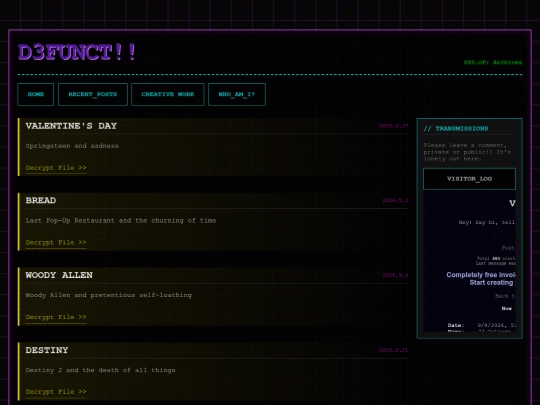Click Decrypt File link under Destiny
The width and height of the screenshot is (540, 405).
(56, 392)
